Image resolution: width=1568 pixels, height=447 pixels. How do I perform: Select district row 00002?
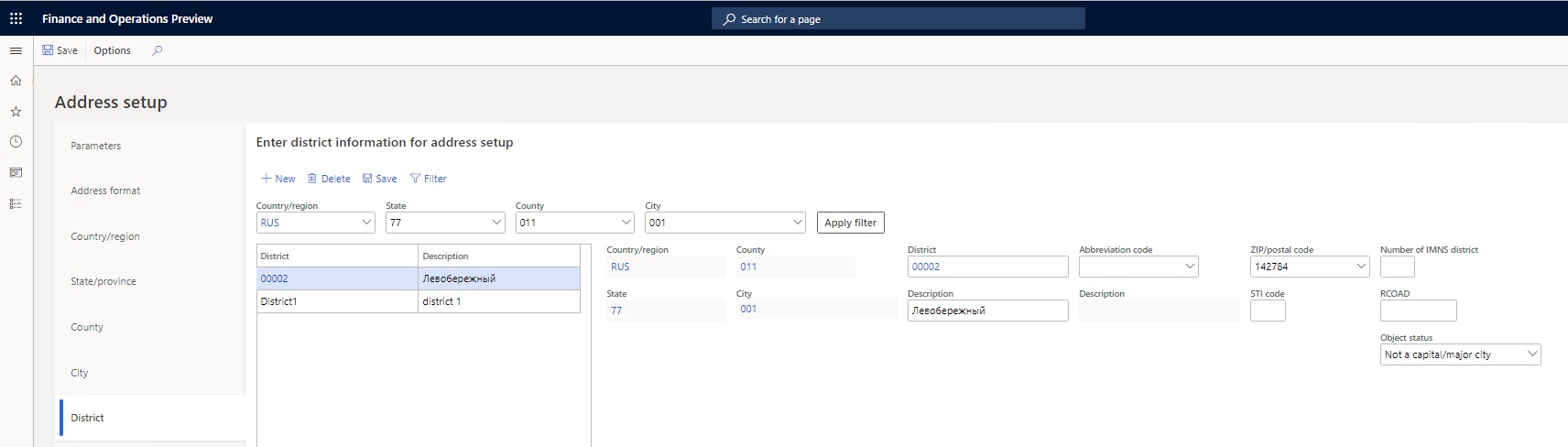(x=337, y=278)
